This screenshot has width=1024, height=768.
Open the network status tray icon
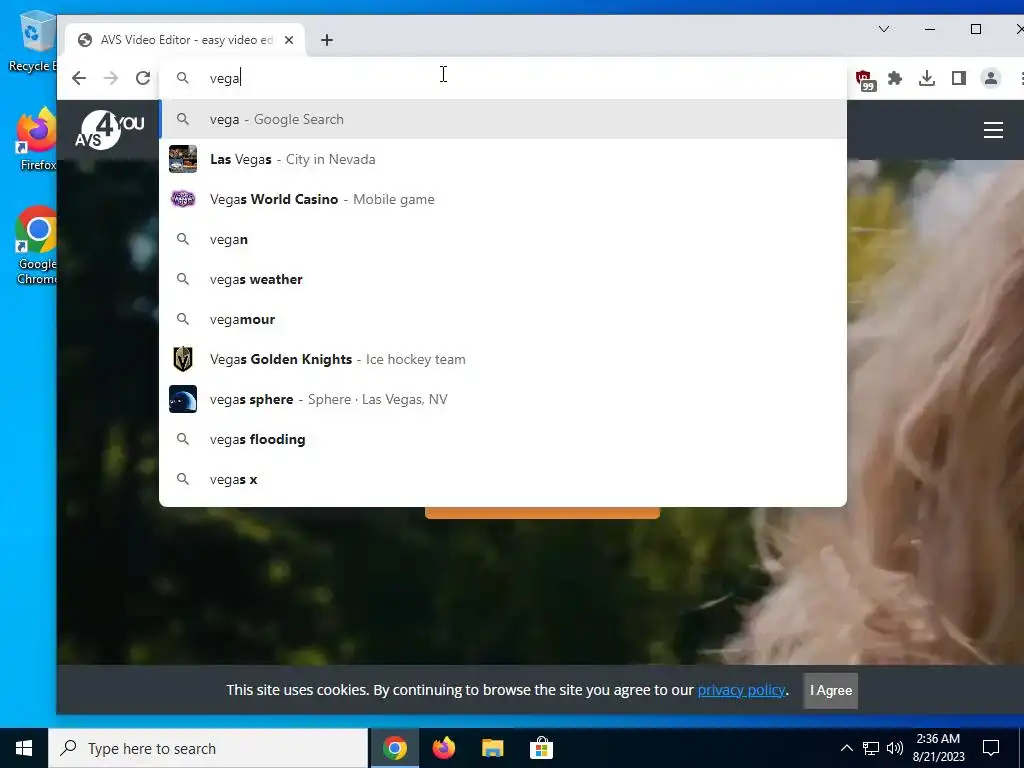[x=871, y=748]
